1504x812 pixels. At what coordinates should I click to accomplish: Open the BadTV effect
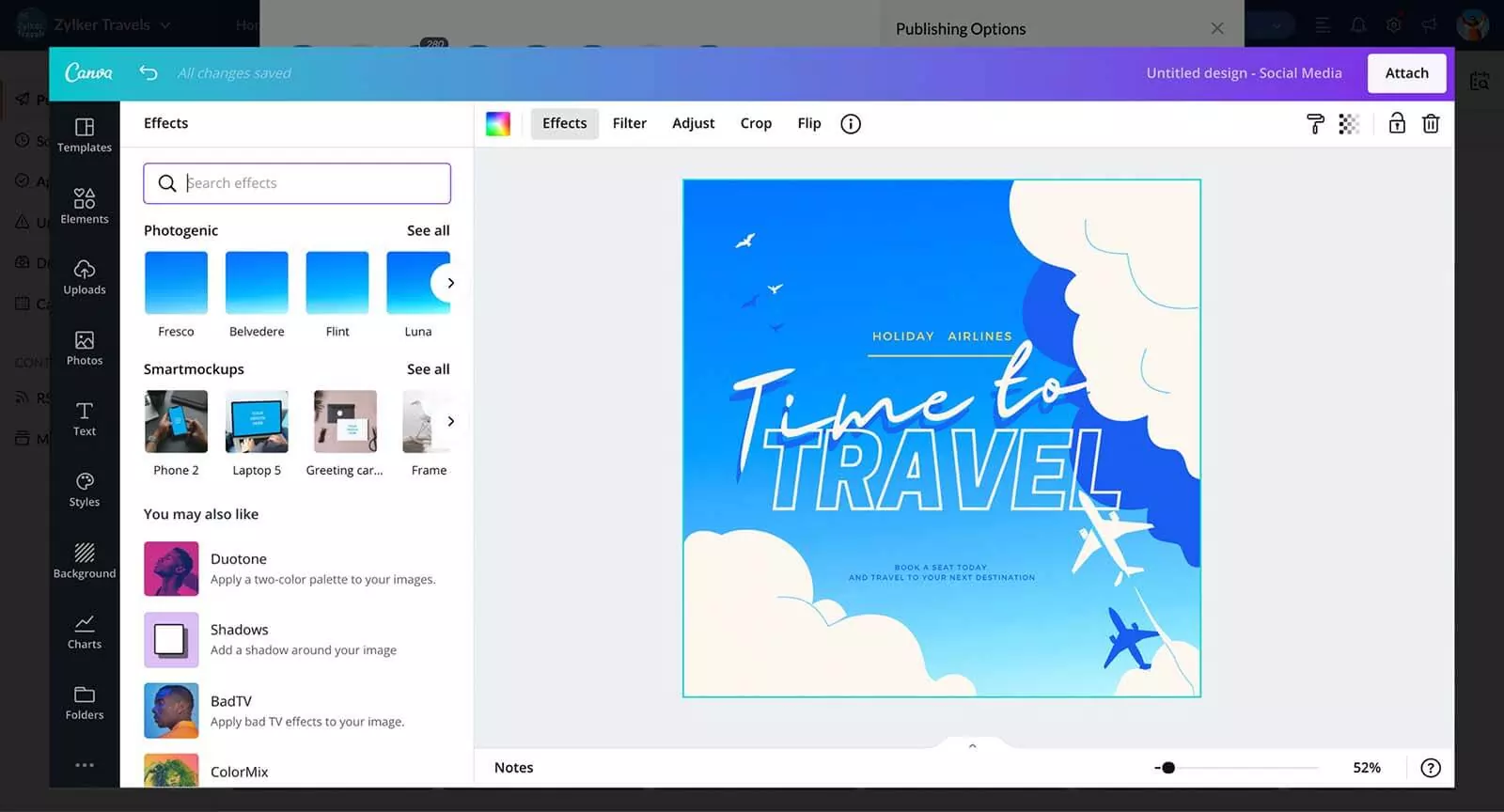pyautogui.click(x=297, y=710)
